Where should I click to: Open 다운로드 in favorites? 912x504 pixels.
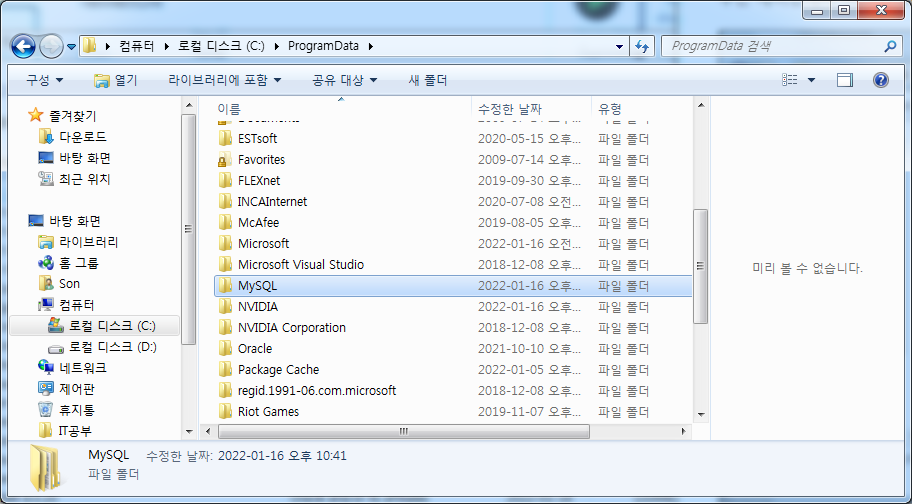point(83,137)
